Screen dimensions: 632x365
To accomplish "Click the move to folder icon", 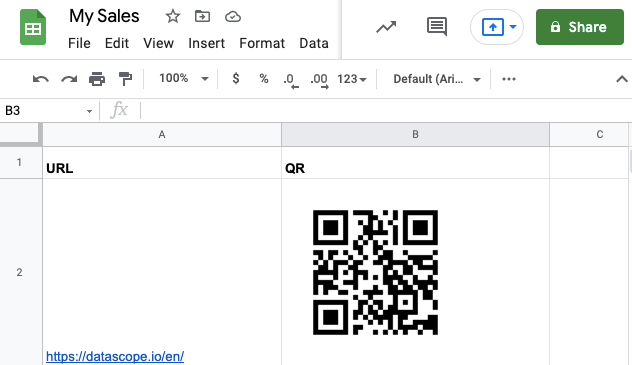I will (x=202, y=17).
